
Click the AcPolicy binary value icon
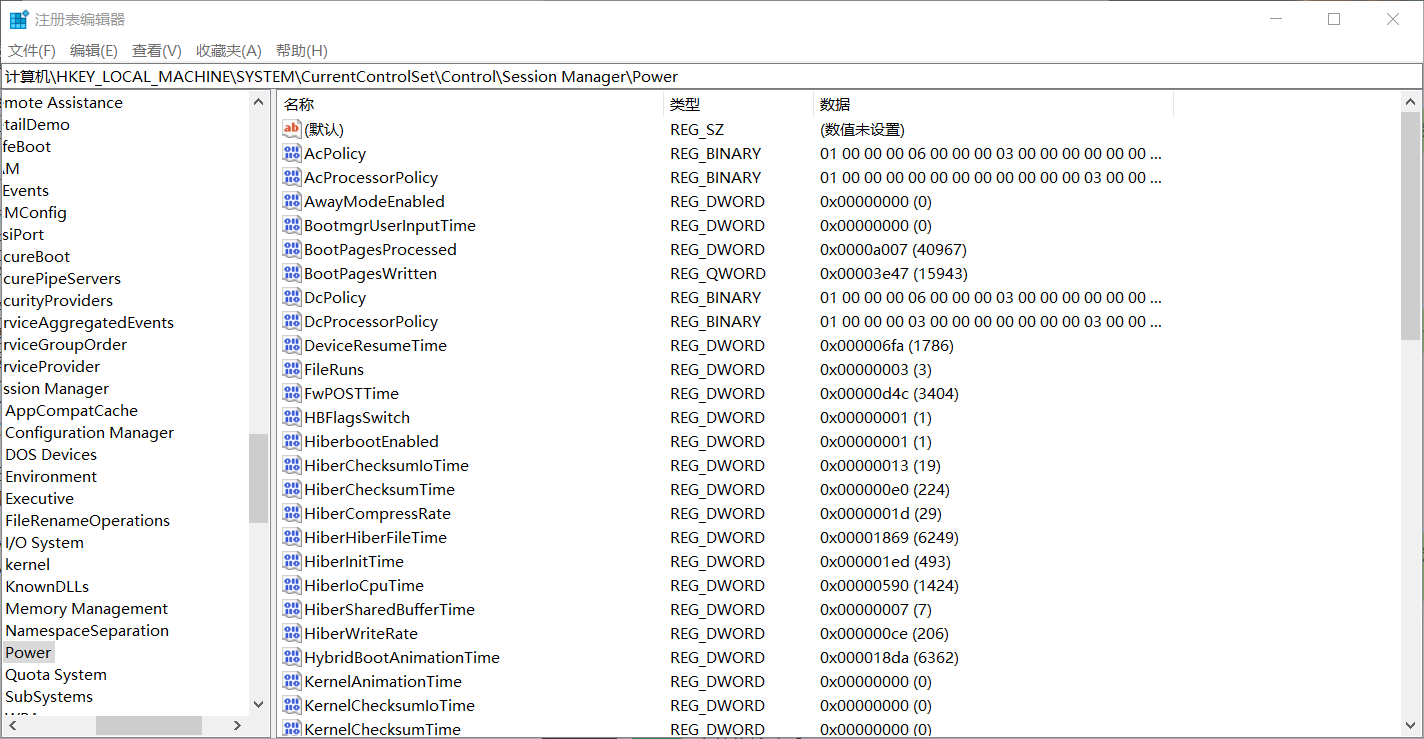[x=292, y=153]
